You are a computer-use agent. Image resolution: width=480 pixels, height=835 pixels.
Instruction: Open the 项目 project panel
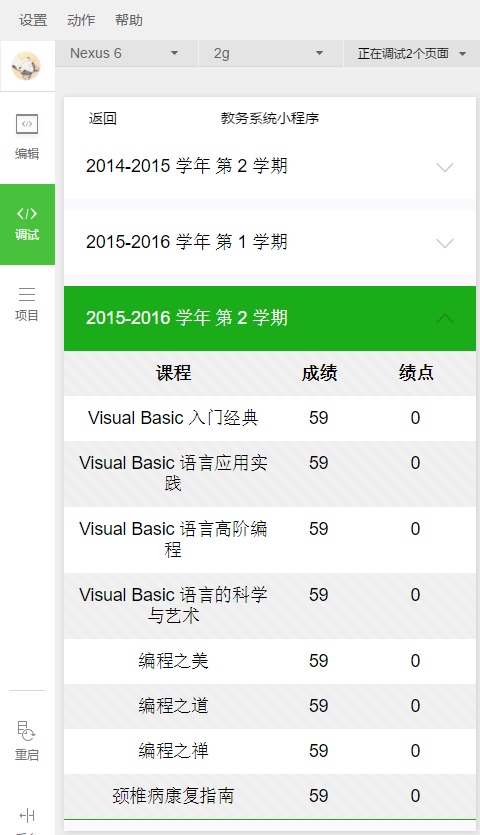[27, 304]
